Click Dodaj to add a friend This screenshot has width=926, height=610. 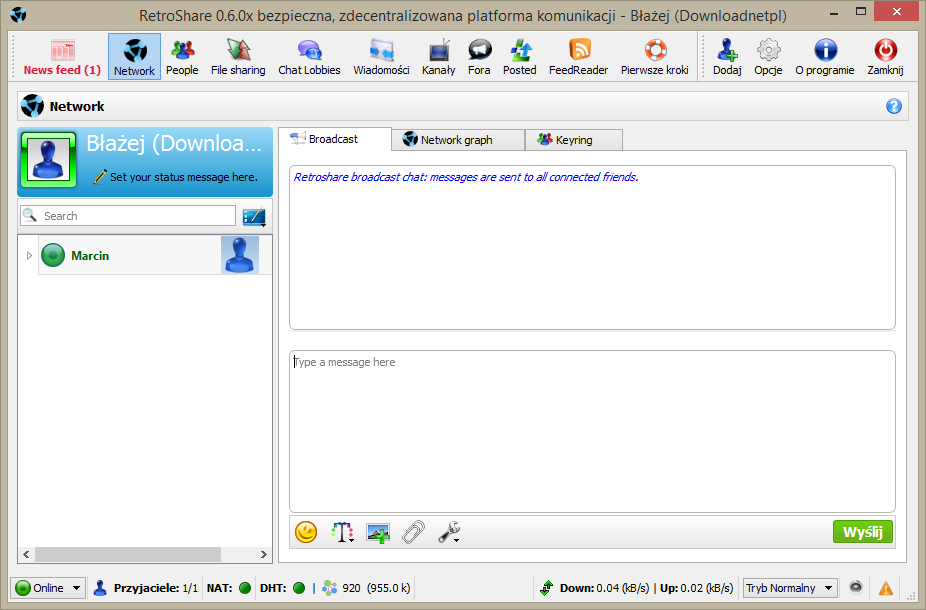pos(727,57)
